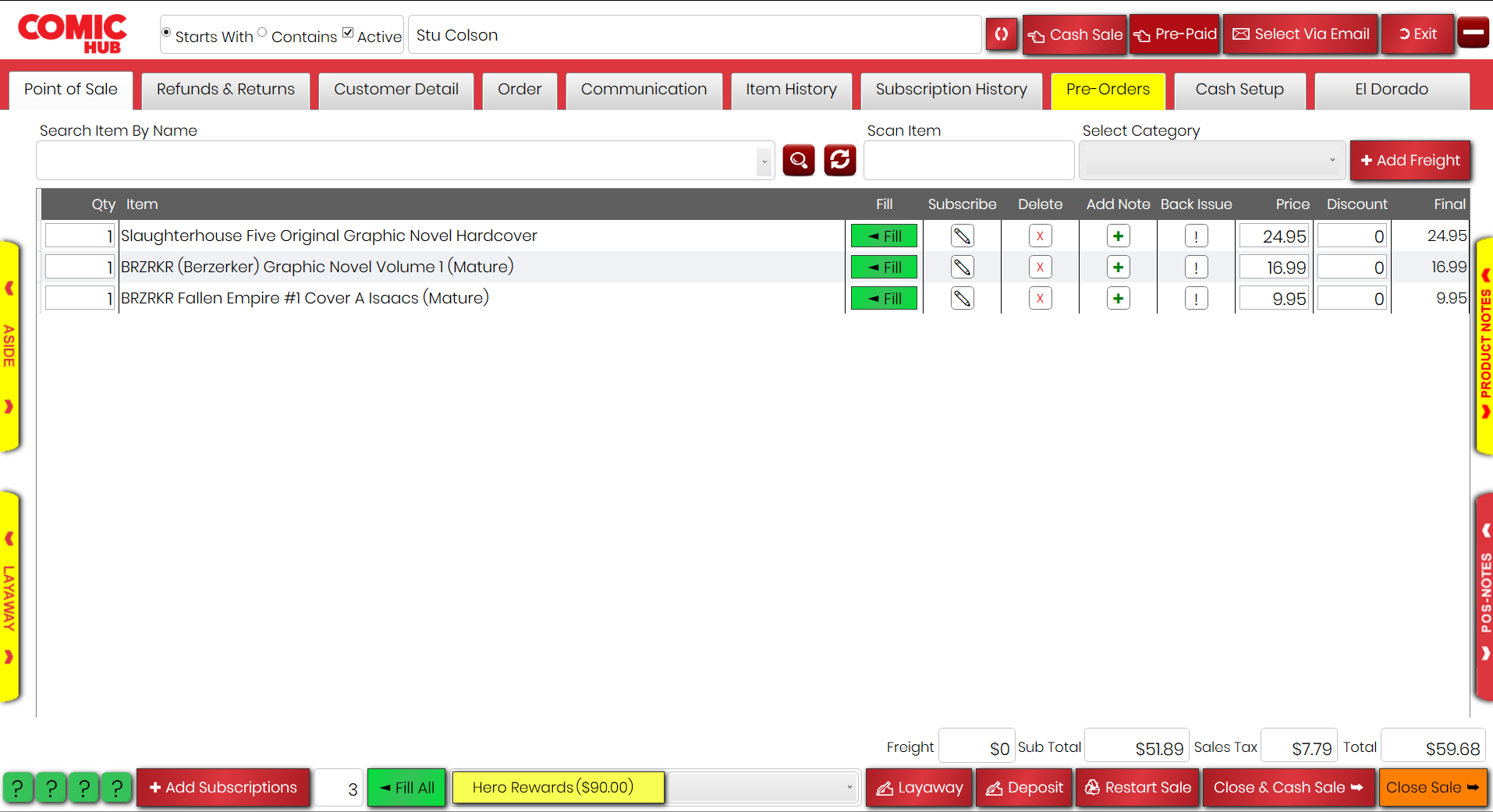
Task: Switch to the Order tab
Action: pyautogui.click(x=520, y=90)
